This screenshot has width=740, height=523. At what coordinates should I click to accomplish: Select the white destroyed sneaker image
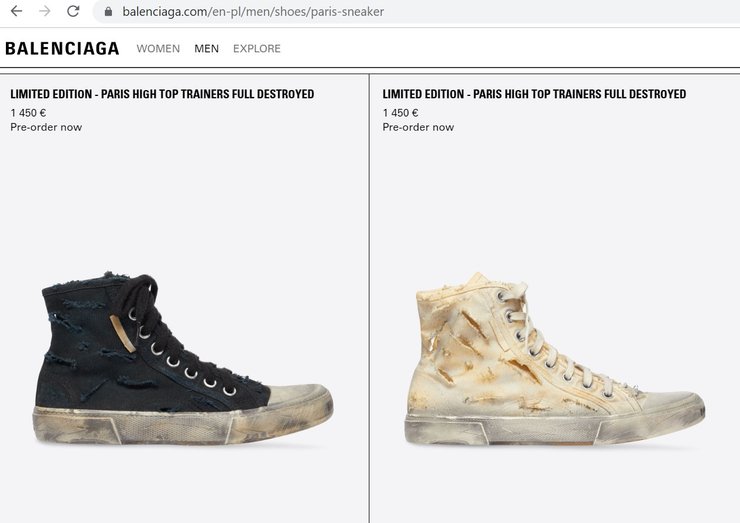coord(555,359)
